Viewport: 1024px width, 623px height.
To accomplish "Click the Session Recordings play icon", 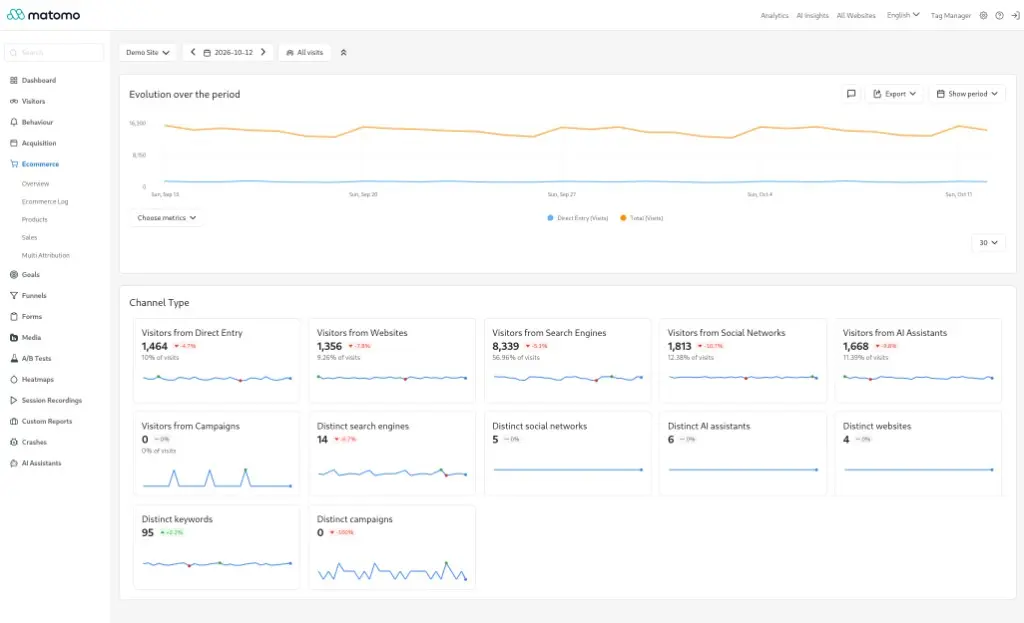I will 14,400.
